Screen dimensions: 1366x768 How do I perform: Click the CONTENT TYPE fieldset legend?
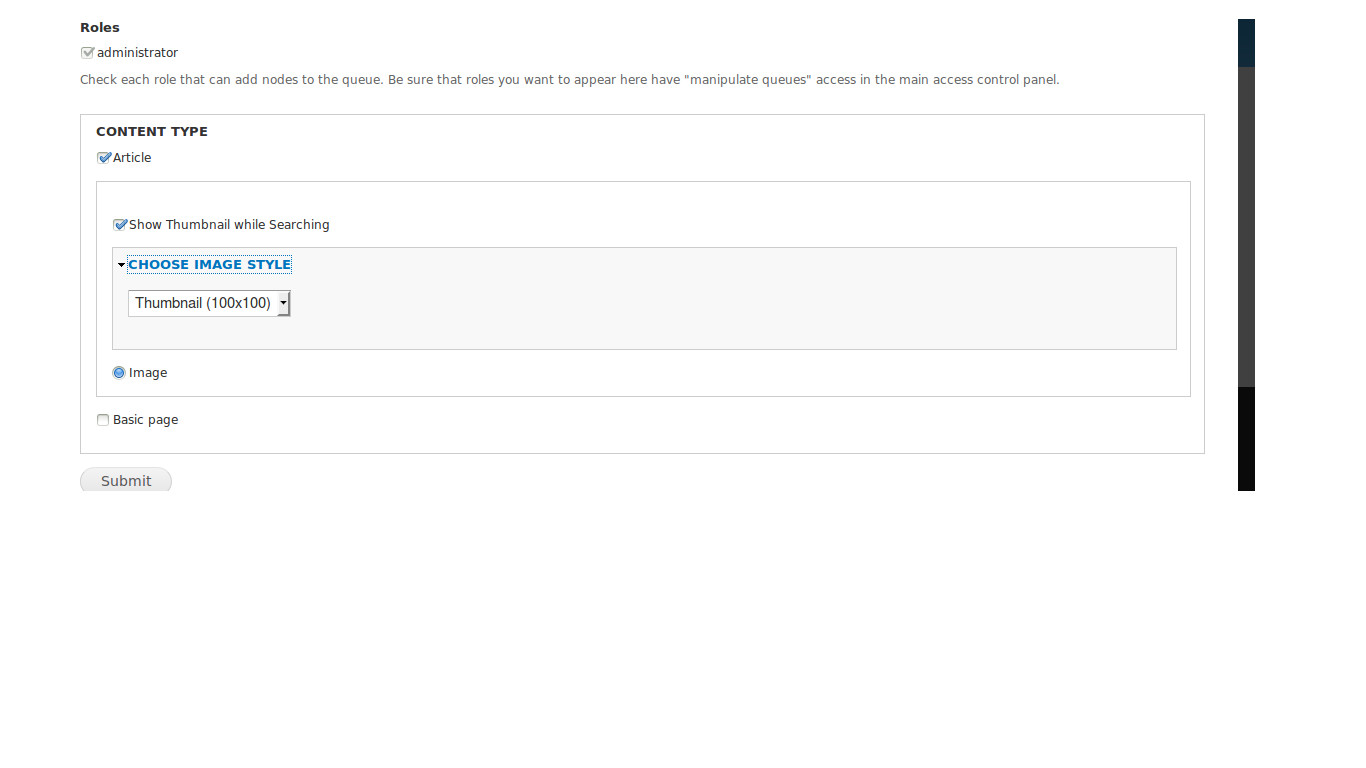(x=152, y=131)
